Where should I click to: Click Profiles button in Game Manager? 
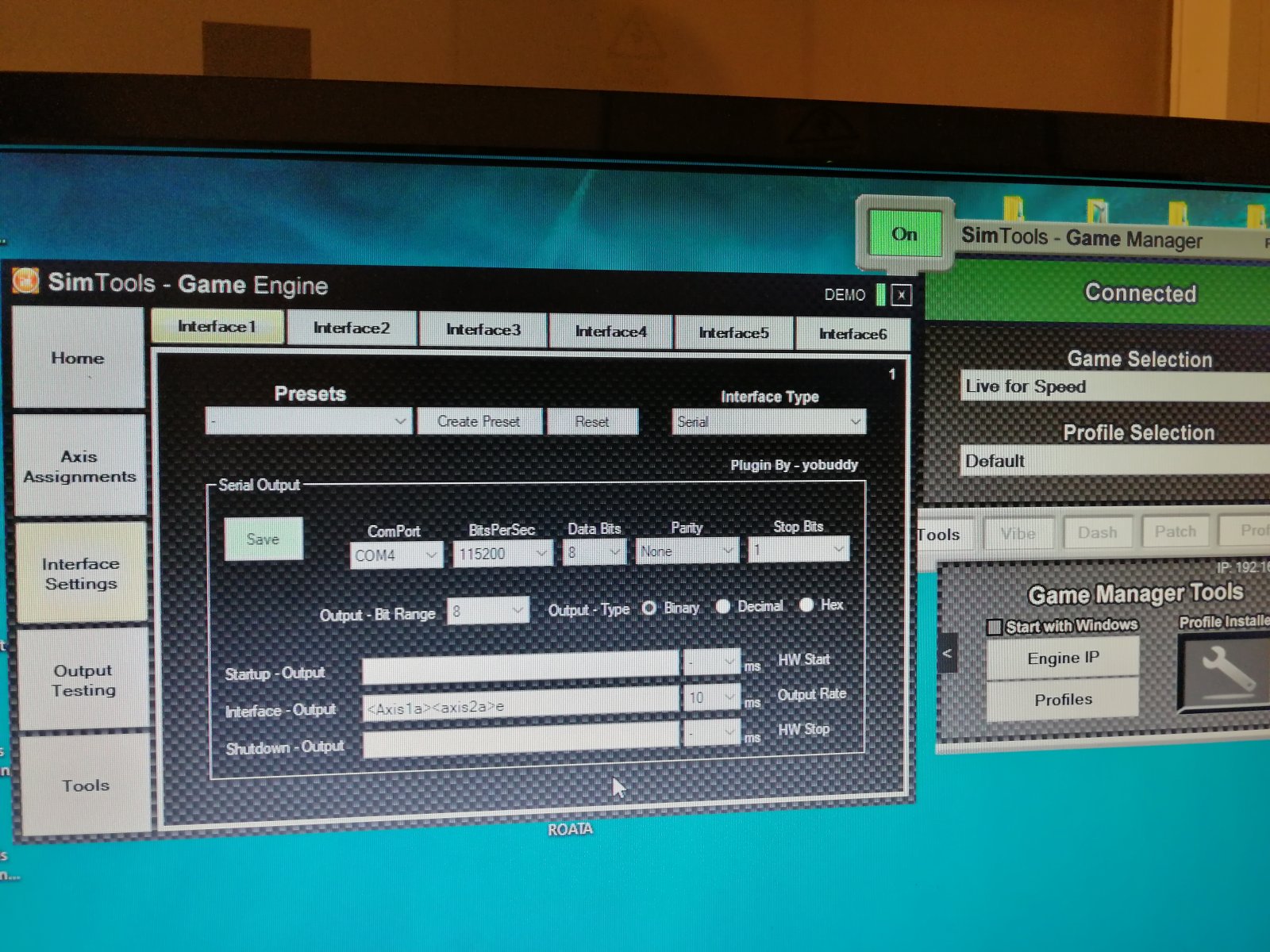tap(1063, 699)
